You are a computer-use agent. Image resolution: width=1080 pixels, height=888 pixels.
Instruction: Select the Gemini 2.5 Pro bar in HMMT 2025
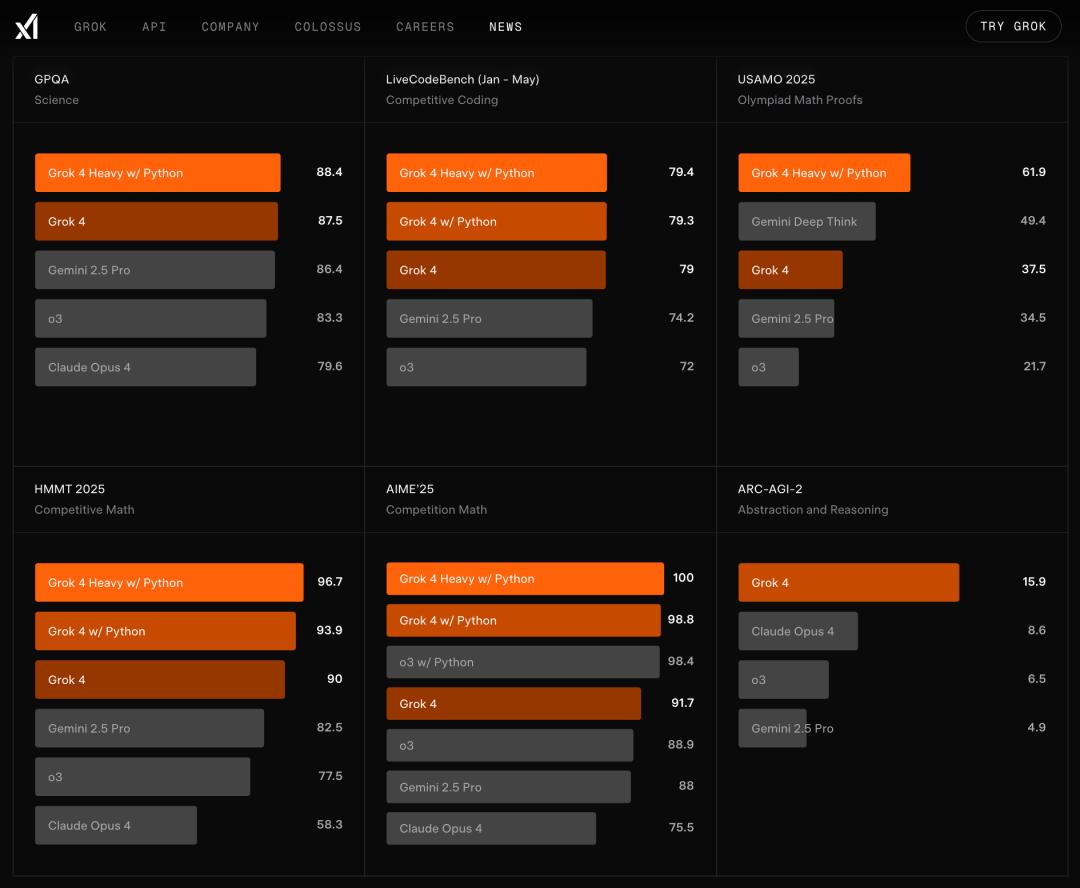point(149,728)
